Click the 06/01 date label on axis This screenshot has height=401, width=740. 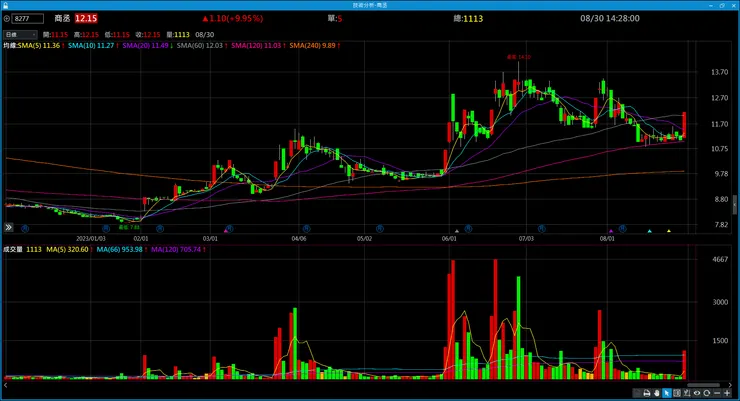[x=449, y=239]
